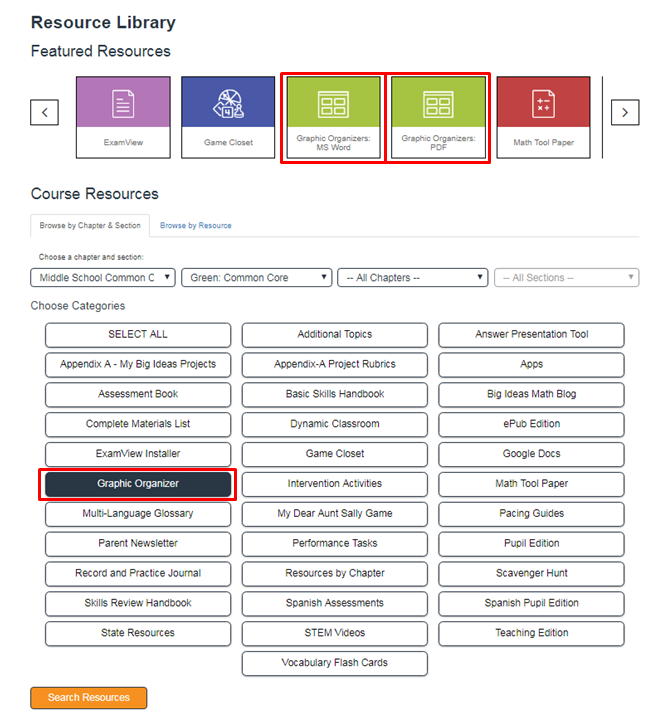The image size is (668, 727).
Task: Deselect the Graphic Organizer category
Action: click(x=138, y=484)
